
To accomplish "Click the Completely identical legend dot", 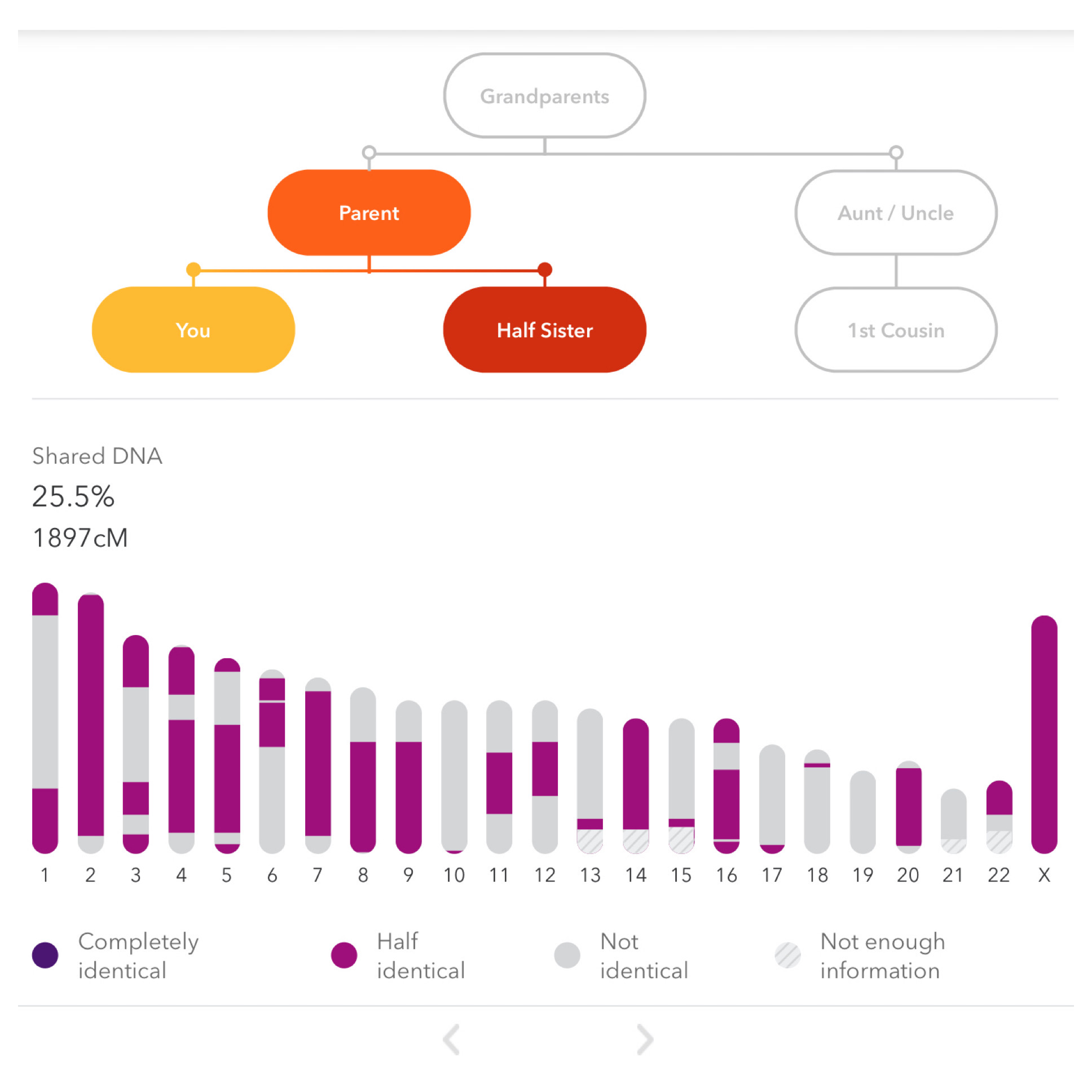I will (x=45, y=955).
